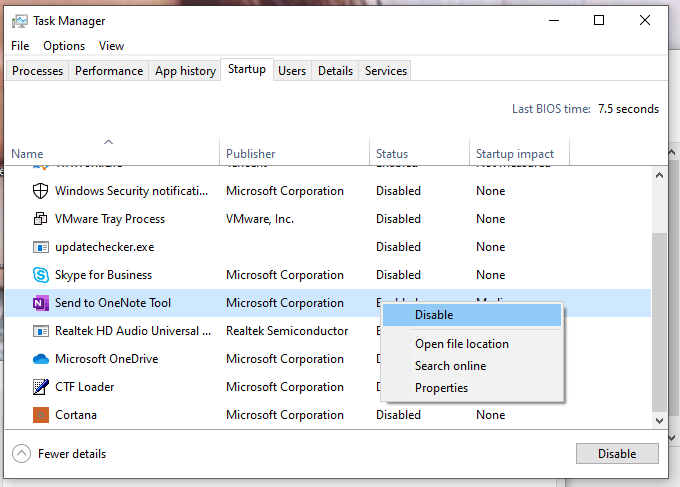Choose Properties in context menu

[472, 388]
